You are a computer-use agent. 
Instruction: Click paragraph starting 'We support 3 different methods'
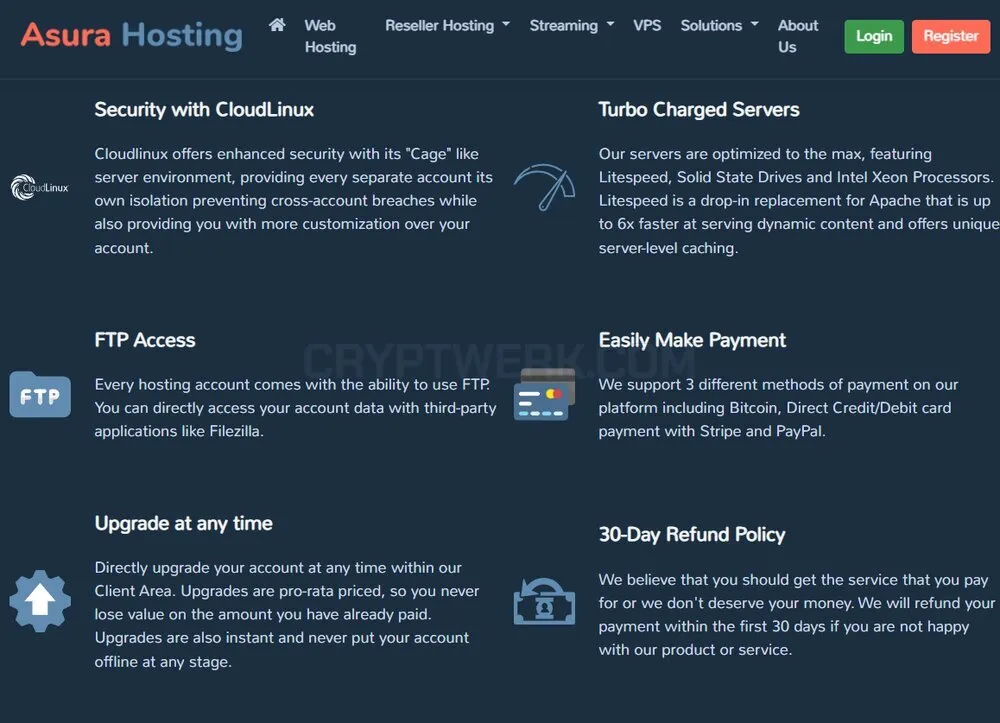[x=778, y=407]
